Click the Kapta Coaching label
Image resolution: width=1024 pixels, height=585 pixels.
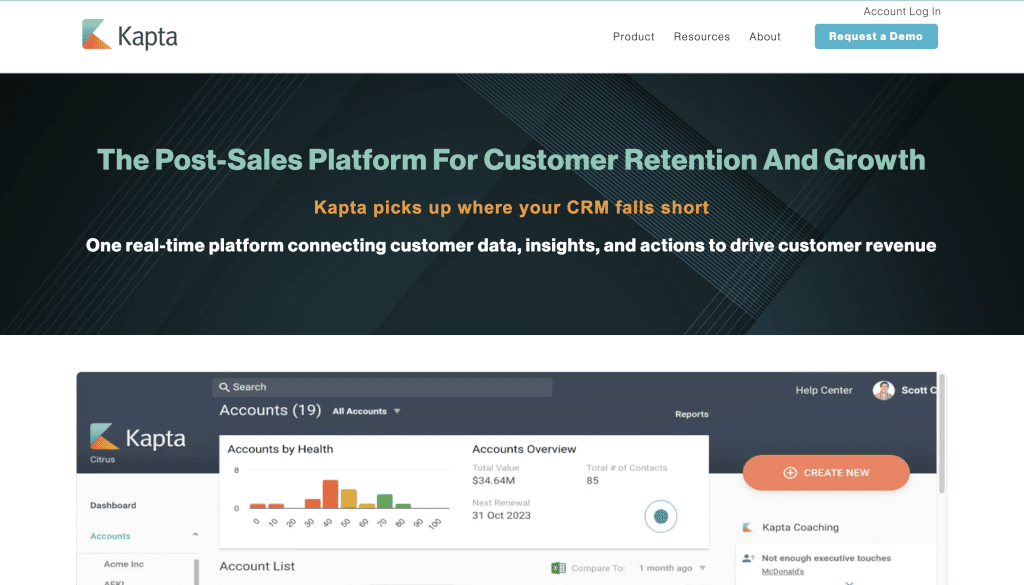tap(801, 528)
